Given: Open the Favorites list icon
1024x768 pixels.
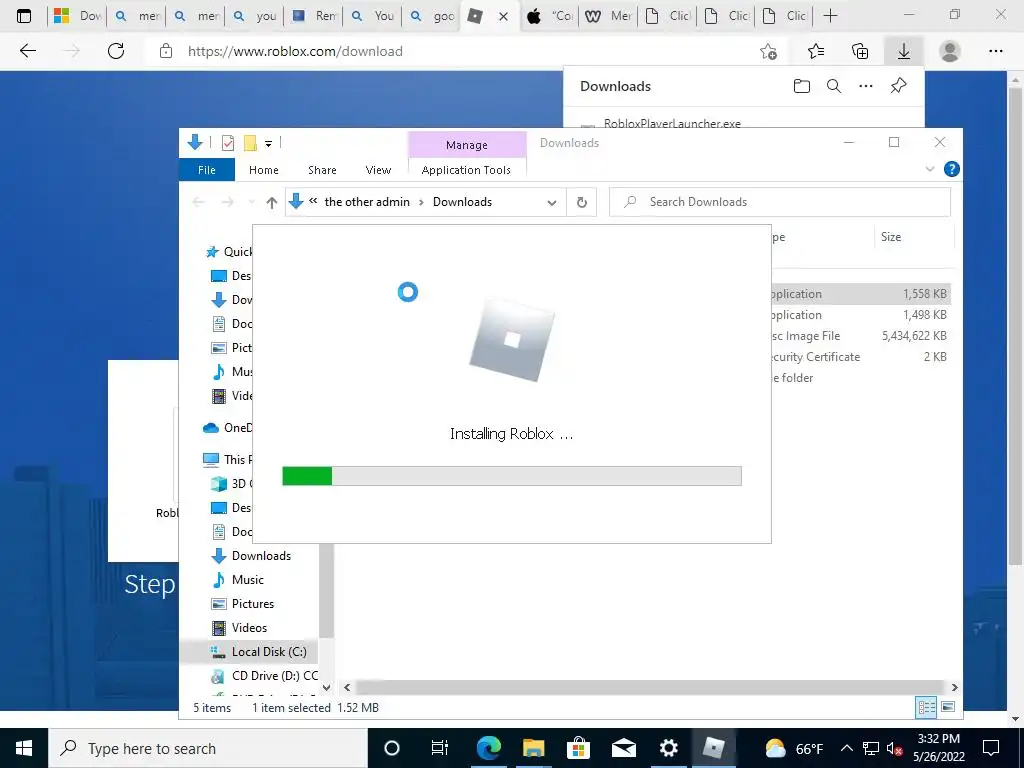Looking at the screenshot, I should click(816, 51).
